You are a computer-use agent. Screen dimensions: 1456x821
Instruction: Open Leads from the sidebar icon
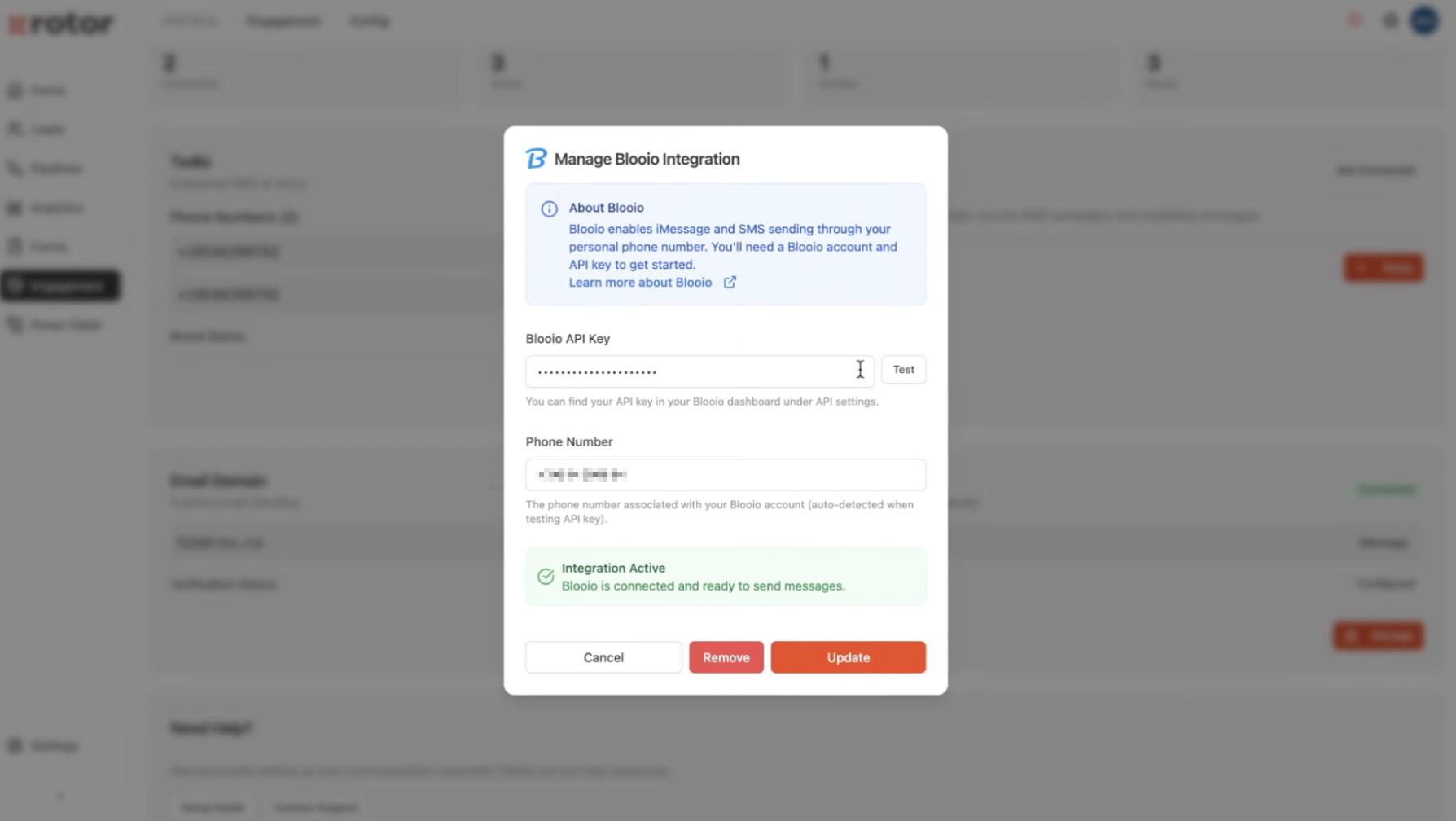click(14, 129)
